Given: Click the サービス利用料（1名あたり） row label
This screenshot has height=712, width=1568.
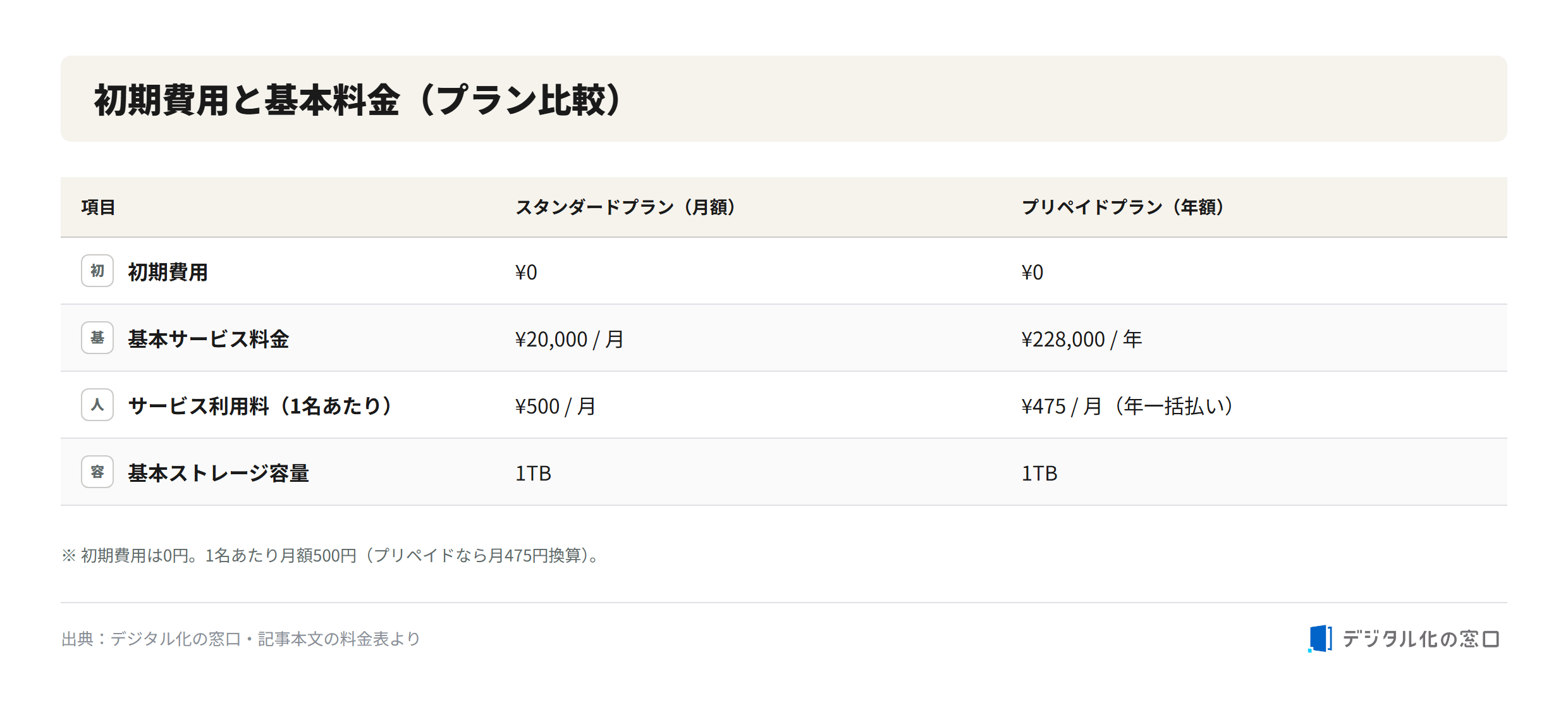Looking at the screenshot, I should click(260, 406).
